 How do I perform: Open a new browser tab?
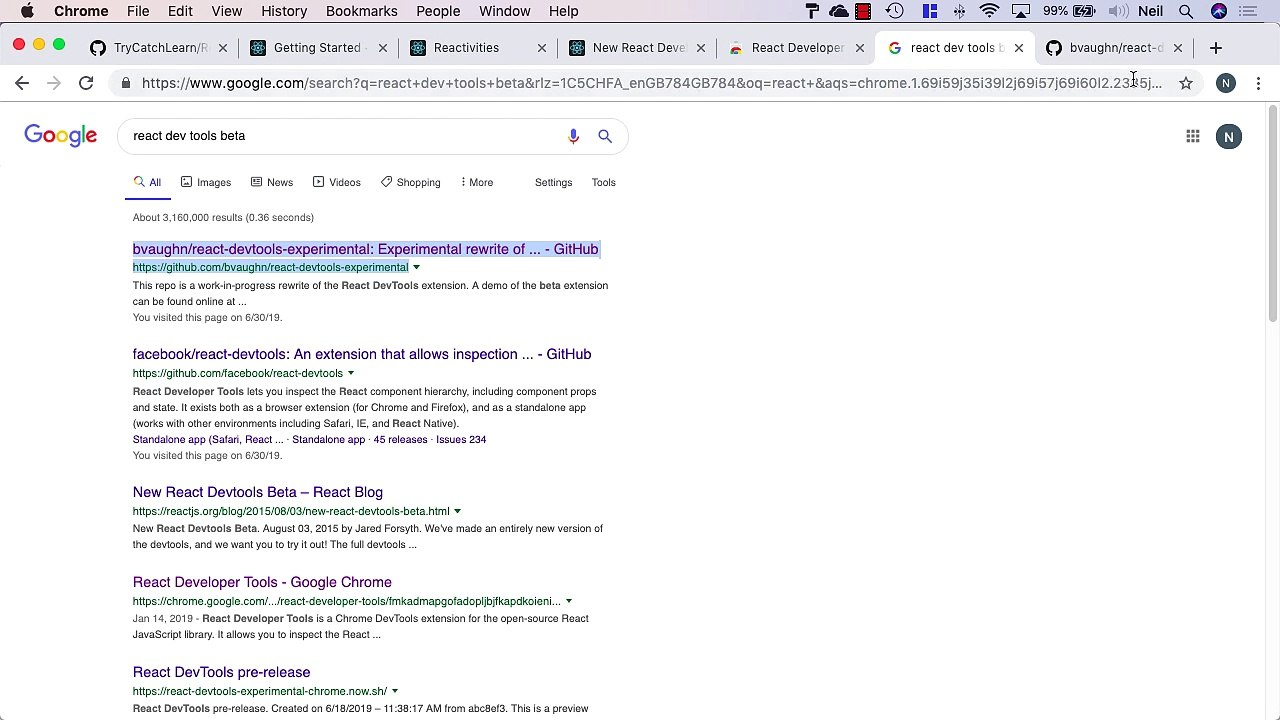tap(1216, 47)
